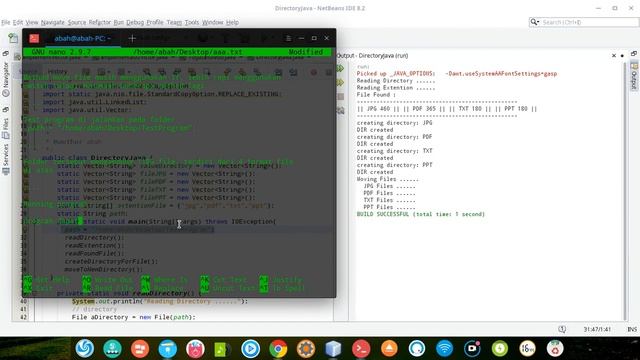Screen dimensions: 640x360
Task: Open Deepin launcher from dock
Action: click(x=85, y=349)
